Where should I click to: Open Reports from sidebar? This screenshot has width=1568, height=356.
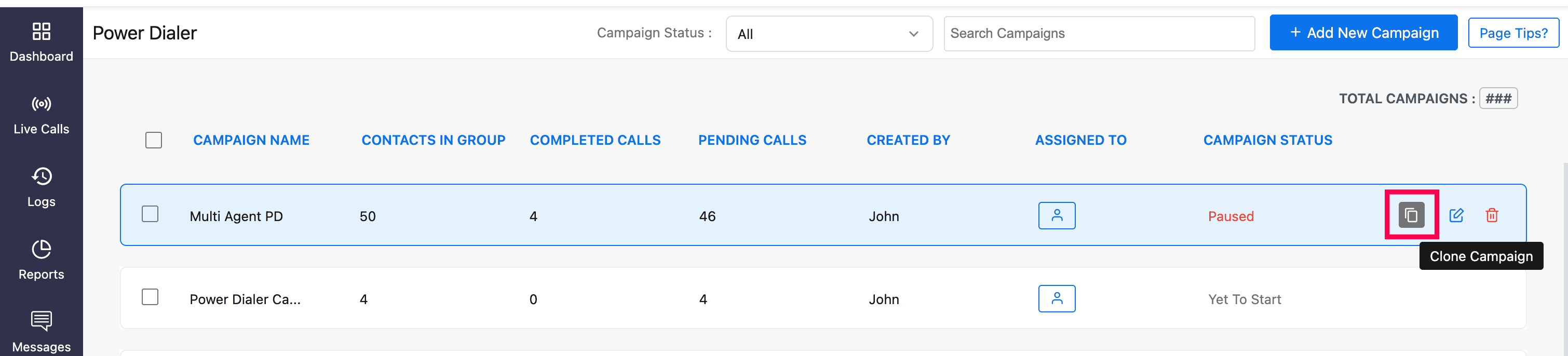click(42, 260)
